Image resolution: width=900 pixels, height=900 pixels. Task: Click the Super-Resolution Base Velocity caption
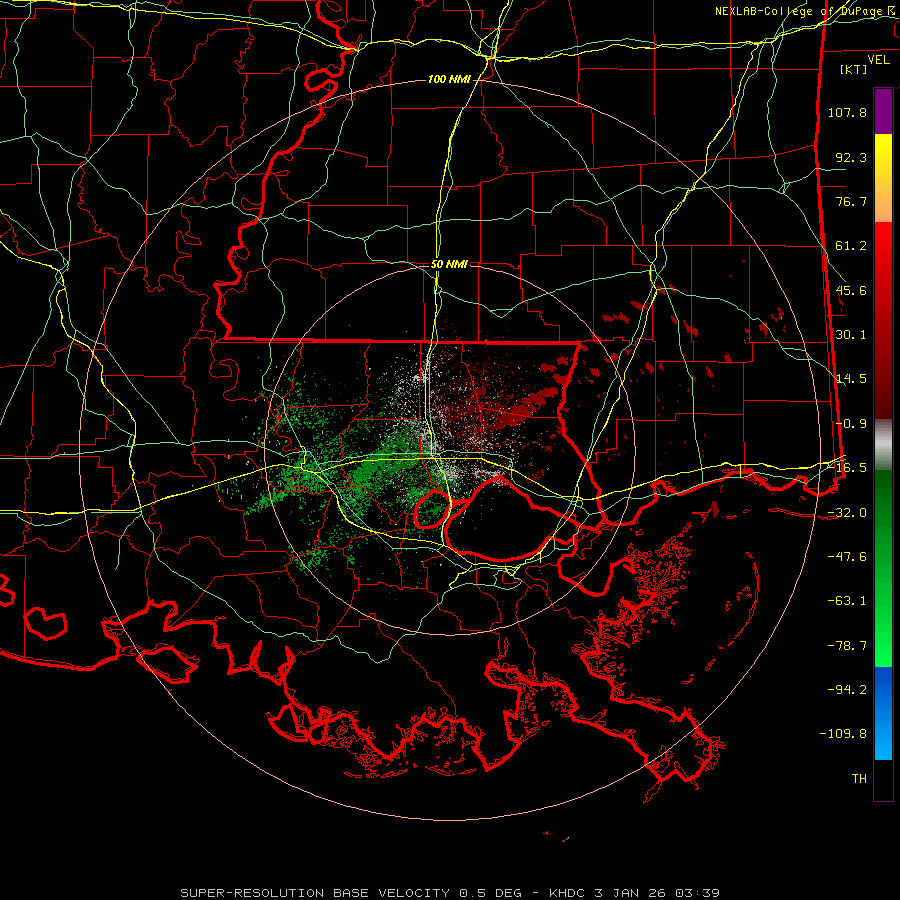pos(449,893)
